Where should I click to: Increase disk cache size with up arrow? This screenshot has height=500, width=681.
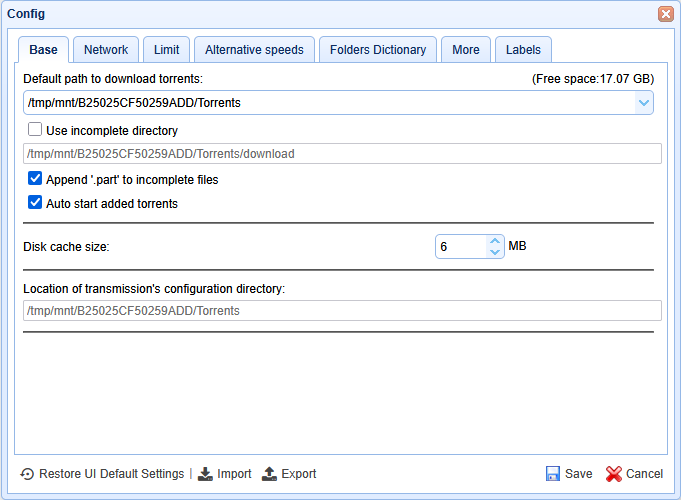click(494, 241)
